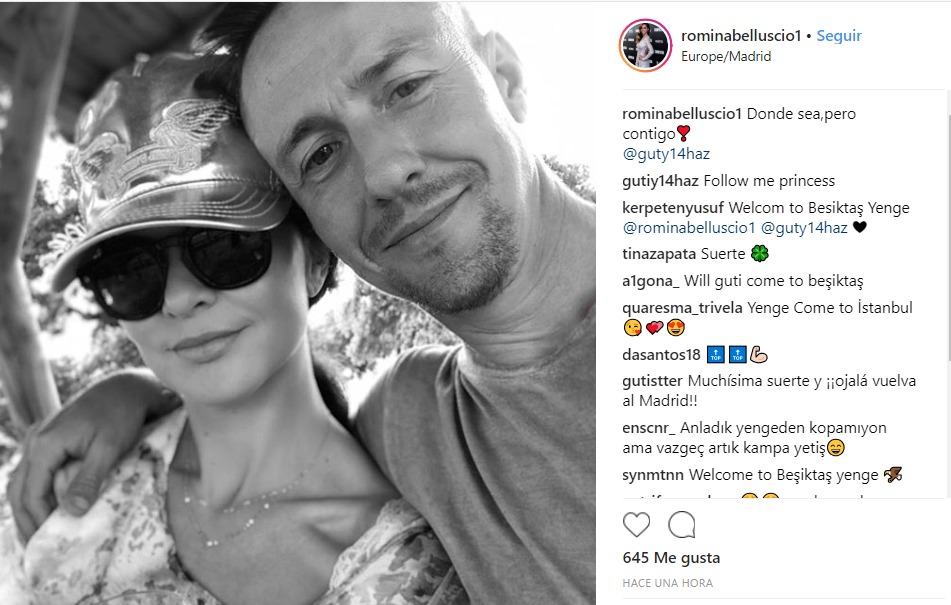Open kerpetenyusuf commenter profile

pyautogui.click(x=673, y=208)
